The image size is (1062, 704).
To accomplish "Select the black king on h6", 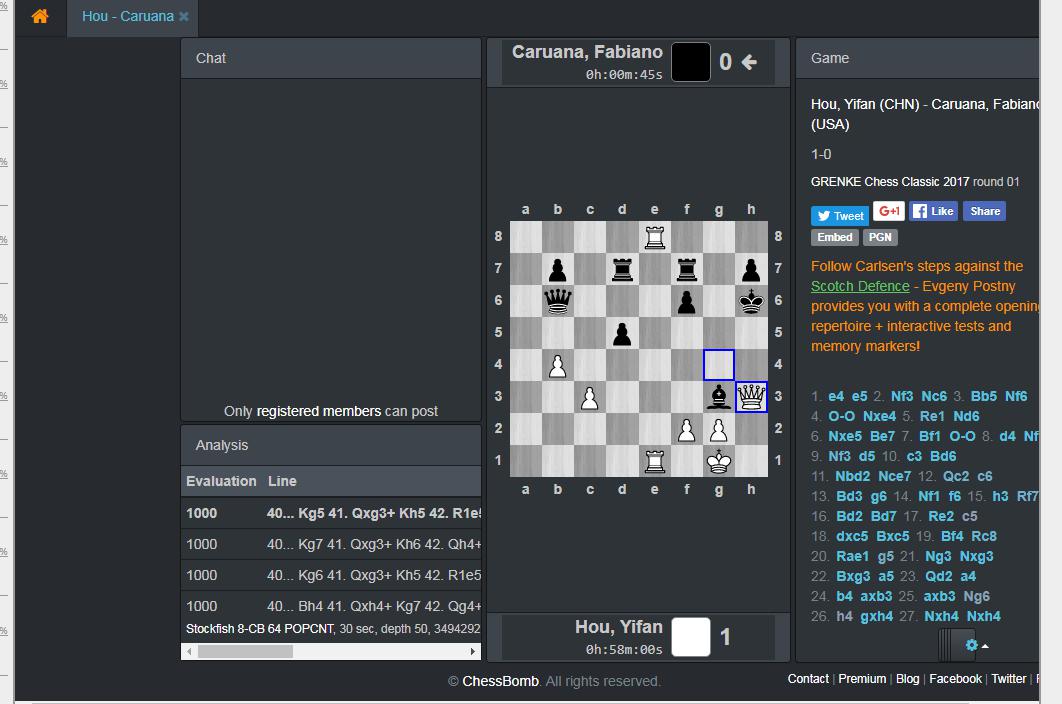I will click(751, 301).
